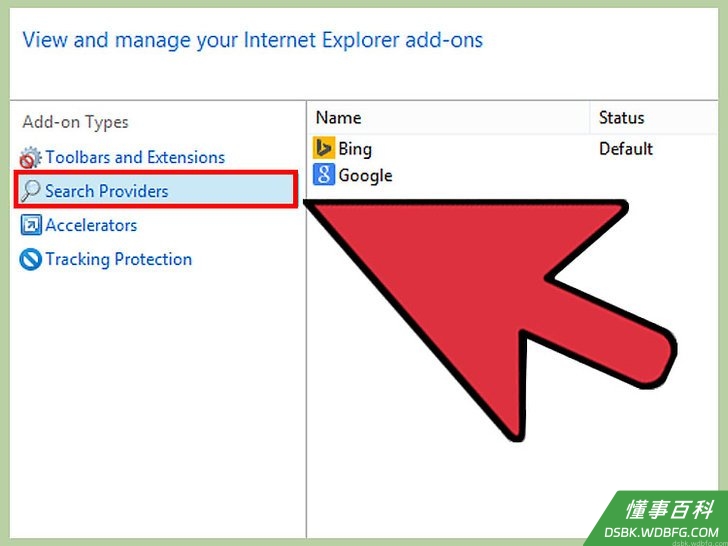728x546 pixels.
Task: Click the Google logo icon
Action: [x=324, y=175]
